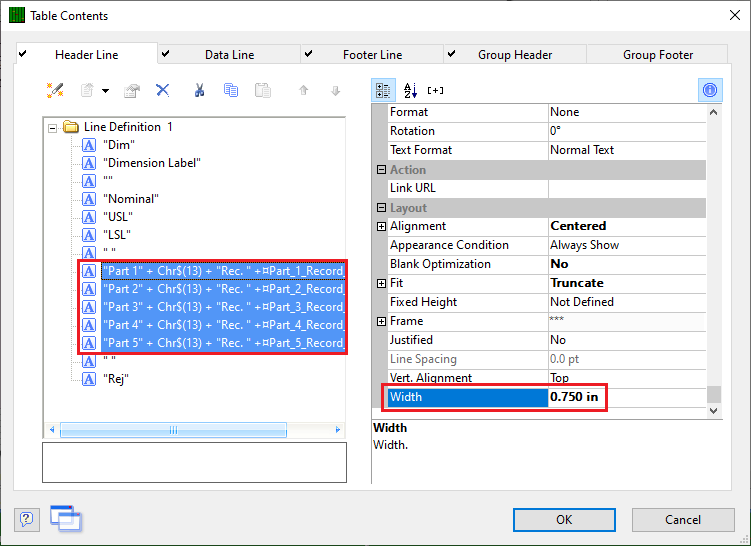Click the tree scroll right arrow
The height and width of the screenshot is (546, 751).
(338, 430)
